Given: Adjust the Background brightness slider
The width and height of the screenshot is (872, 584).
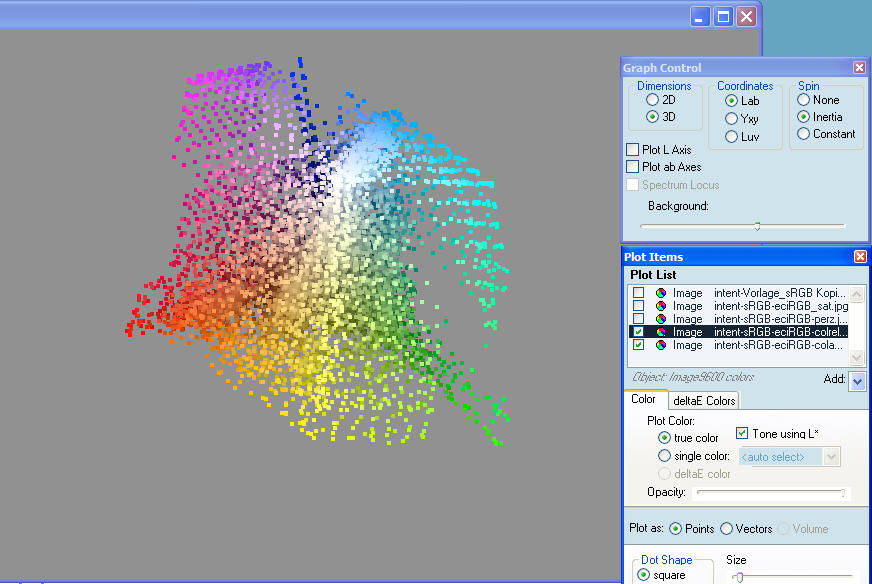Looking at the screenshot, I should coord(757,226).
